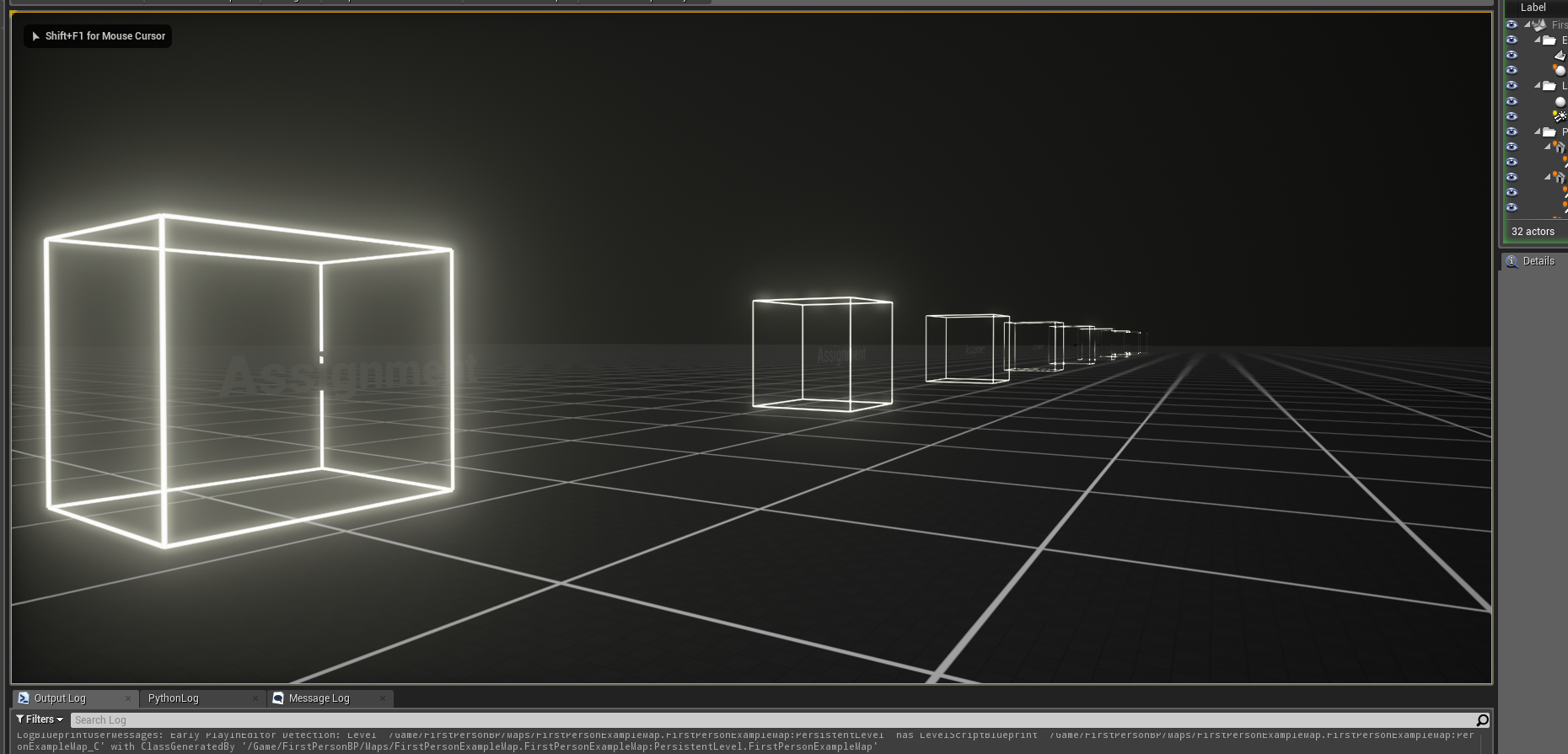Click the Output Log terminal icon
1568x754 pixels.
coord(24,698)
